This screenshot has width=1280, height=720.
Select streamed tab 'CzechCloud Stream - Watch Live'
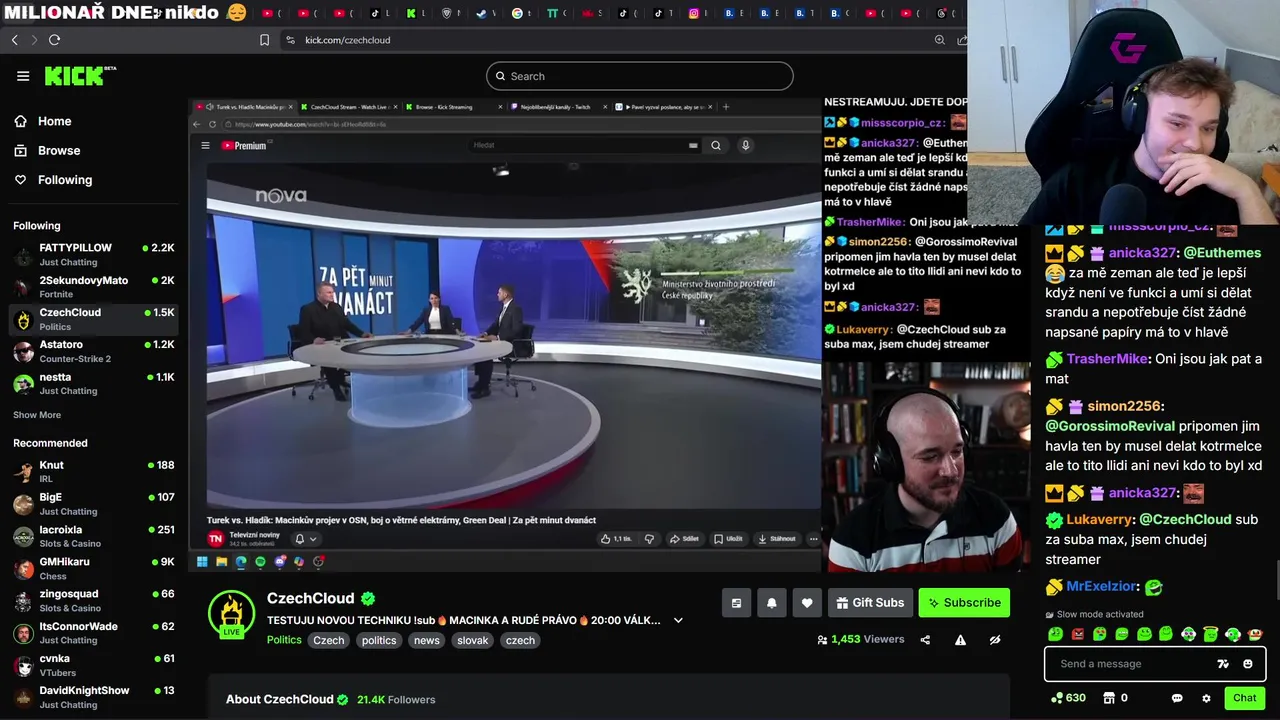(348, 107)
